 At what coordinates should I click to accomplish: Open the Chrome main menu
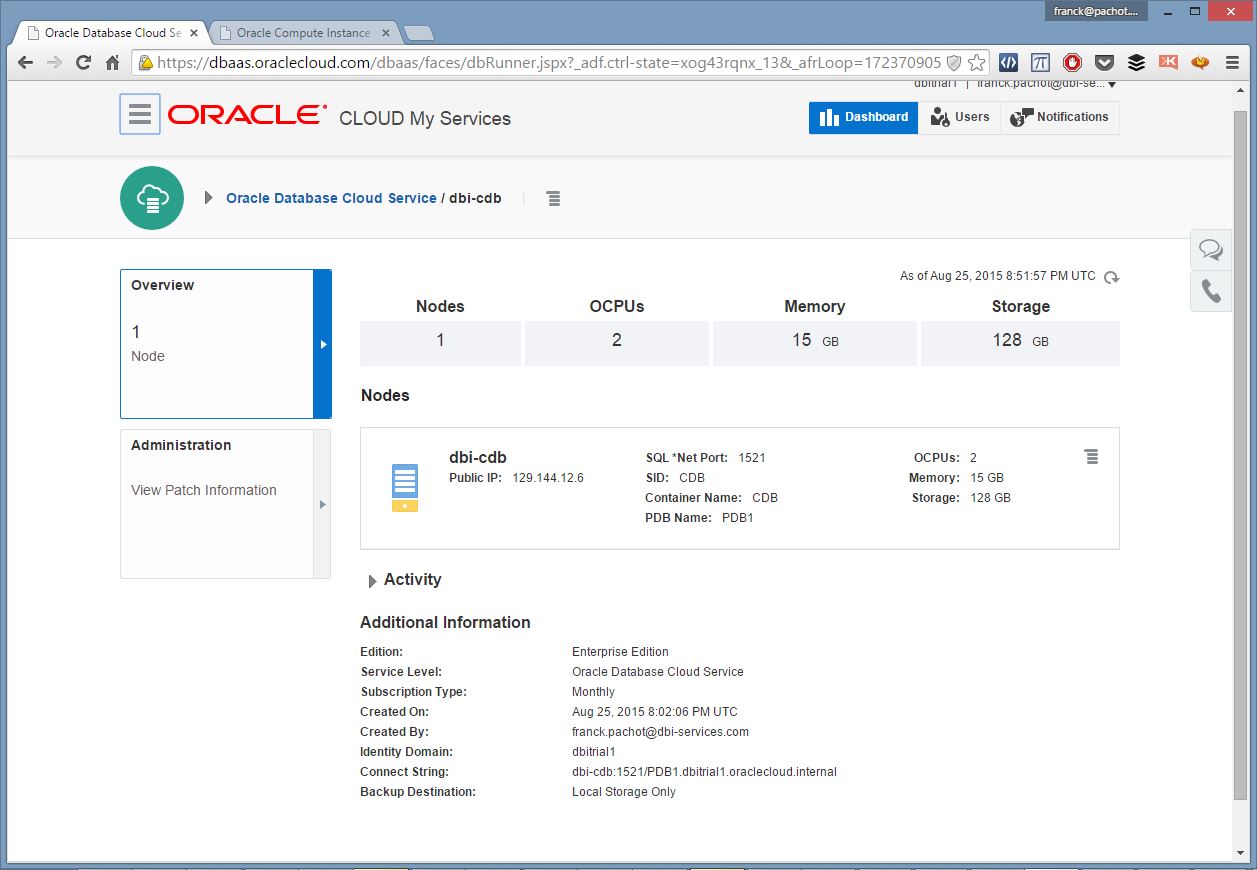[1232, 62]
